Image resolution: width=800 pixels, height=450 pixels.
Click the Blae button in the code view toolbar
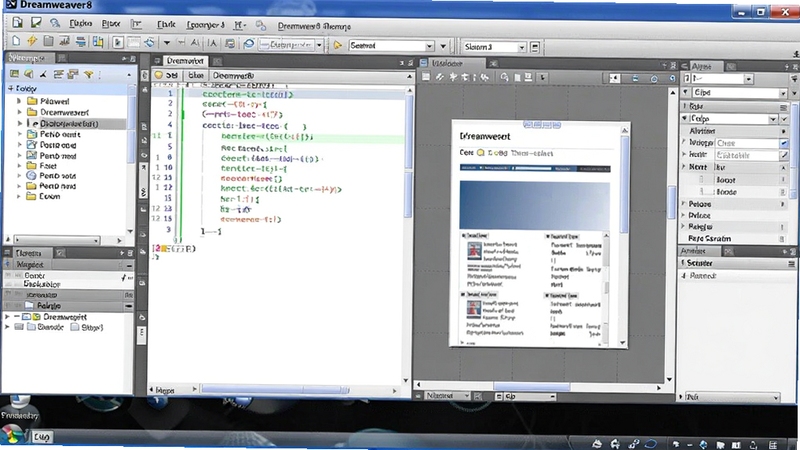coord(195,76)
